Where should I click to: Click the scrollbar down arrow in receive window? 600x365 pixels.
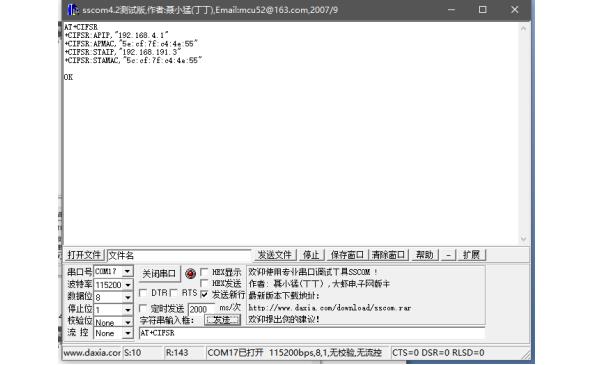tap(523, 239)
